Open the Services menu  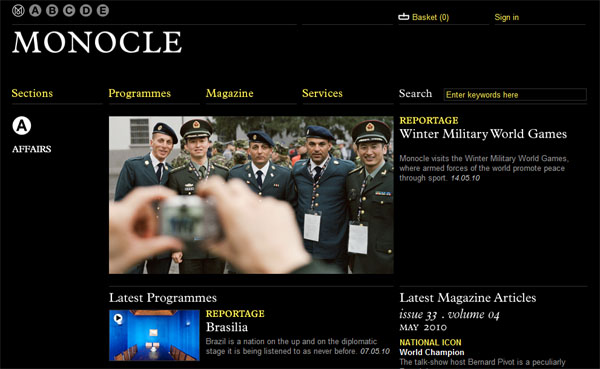tap(322, 93)
